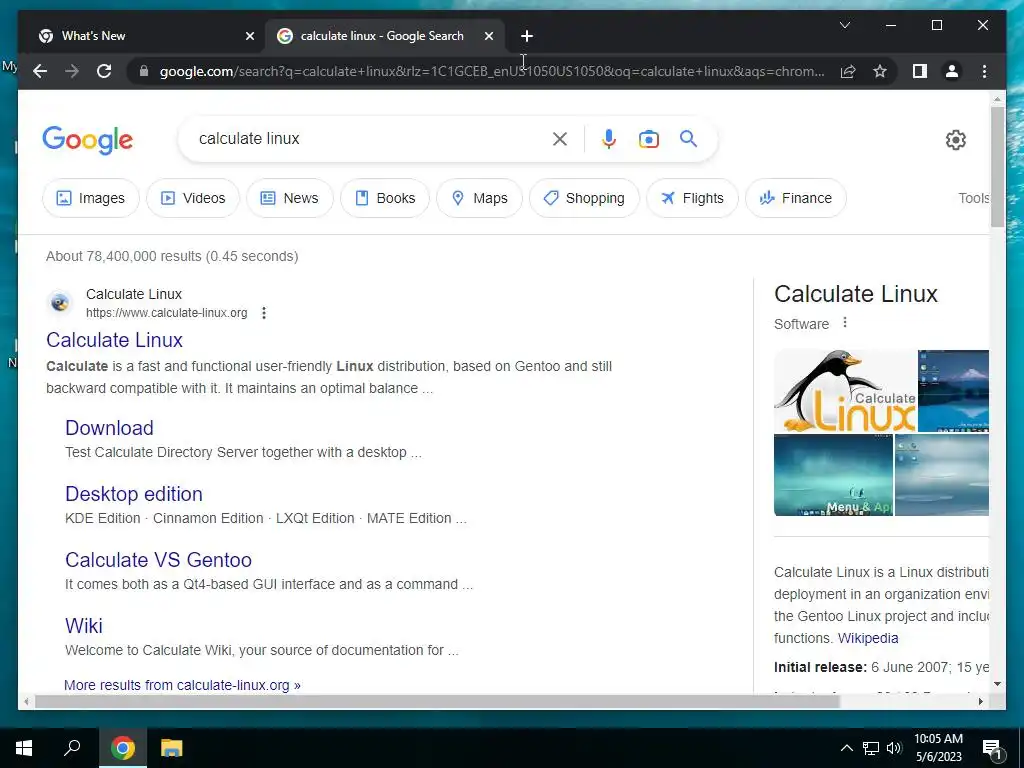Start voice search with the microphone icon
1024x768 pixels.
point(609,138)
